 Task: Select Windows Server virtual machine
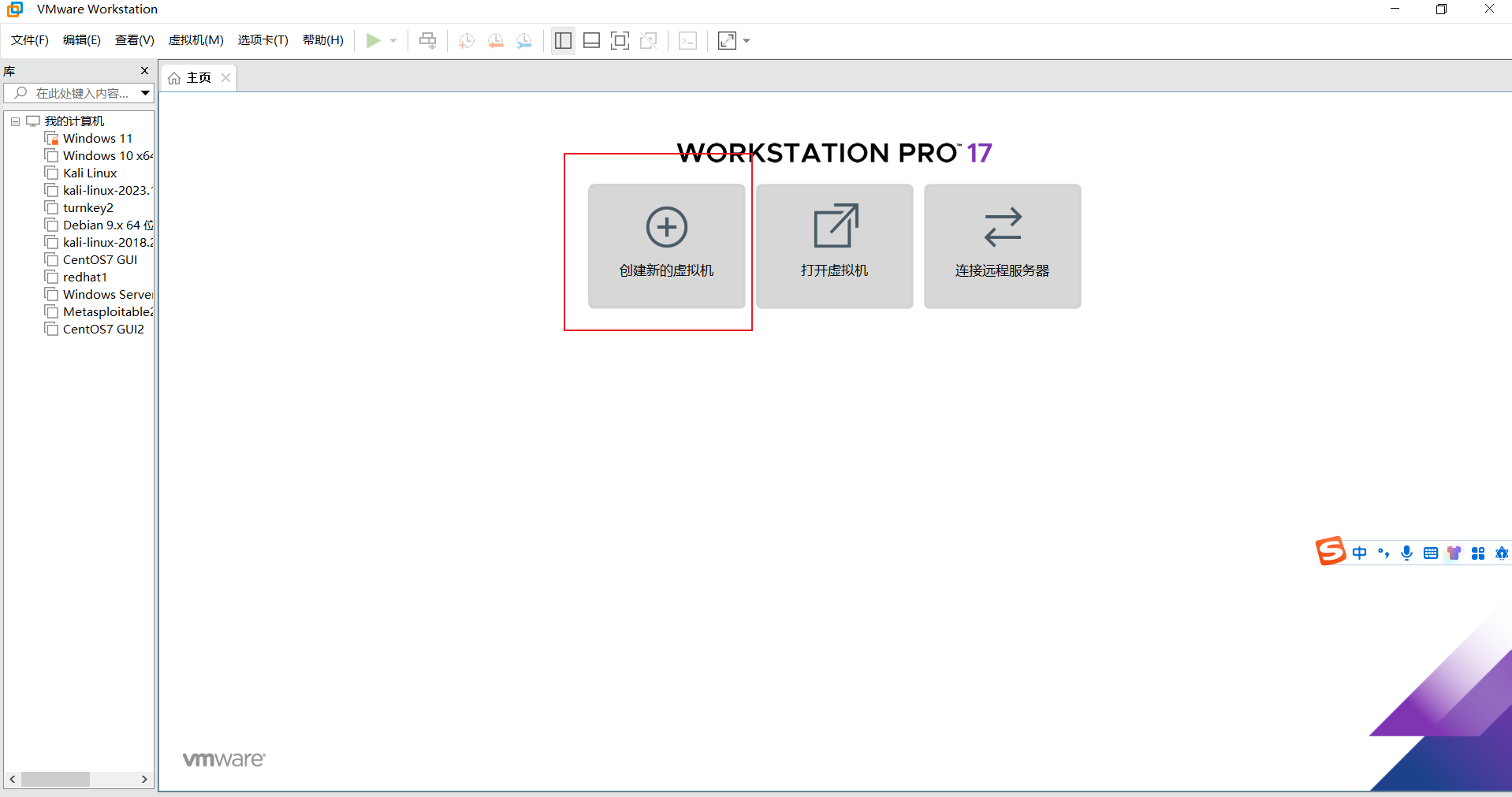(x=107, y=295)
